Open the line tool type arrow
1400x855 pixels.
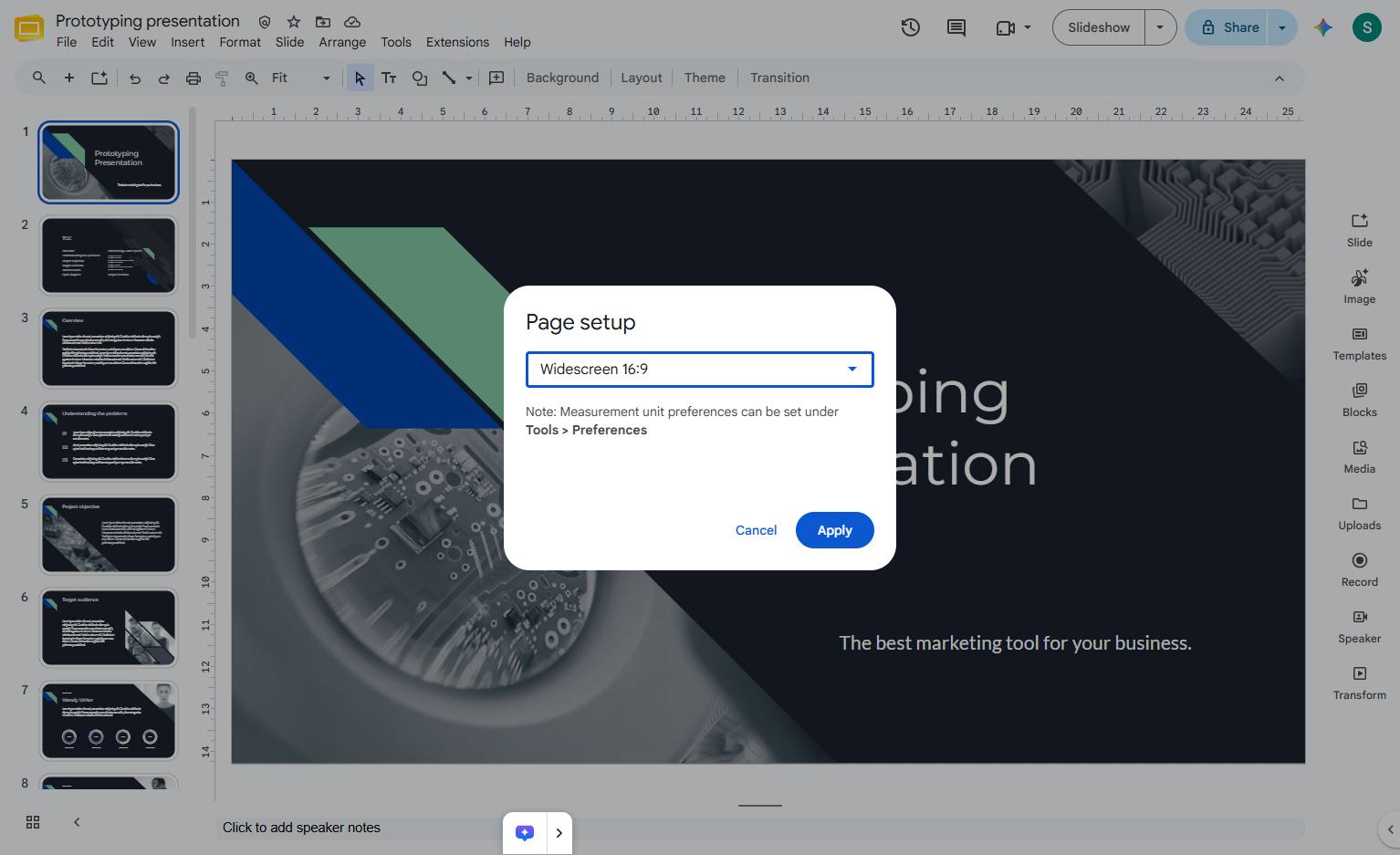point(469,78)
